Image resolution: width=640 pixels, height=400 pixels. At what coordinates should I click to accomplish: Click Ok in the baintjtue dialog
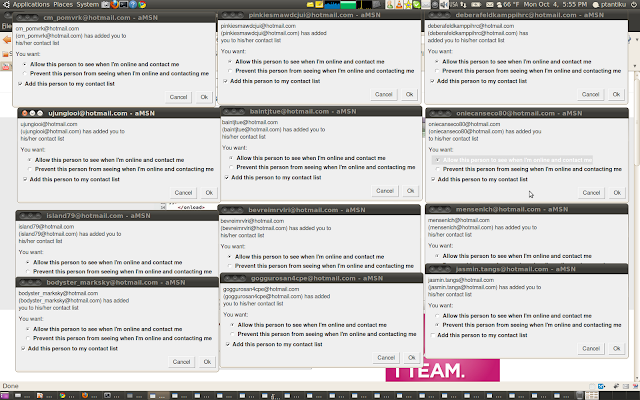coord(410,191)
